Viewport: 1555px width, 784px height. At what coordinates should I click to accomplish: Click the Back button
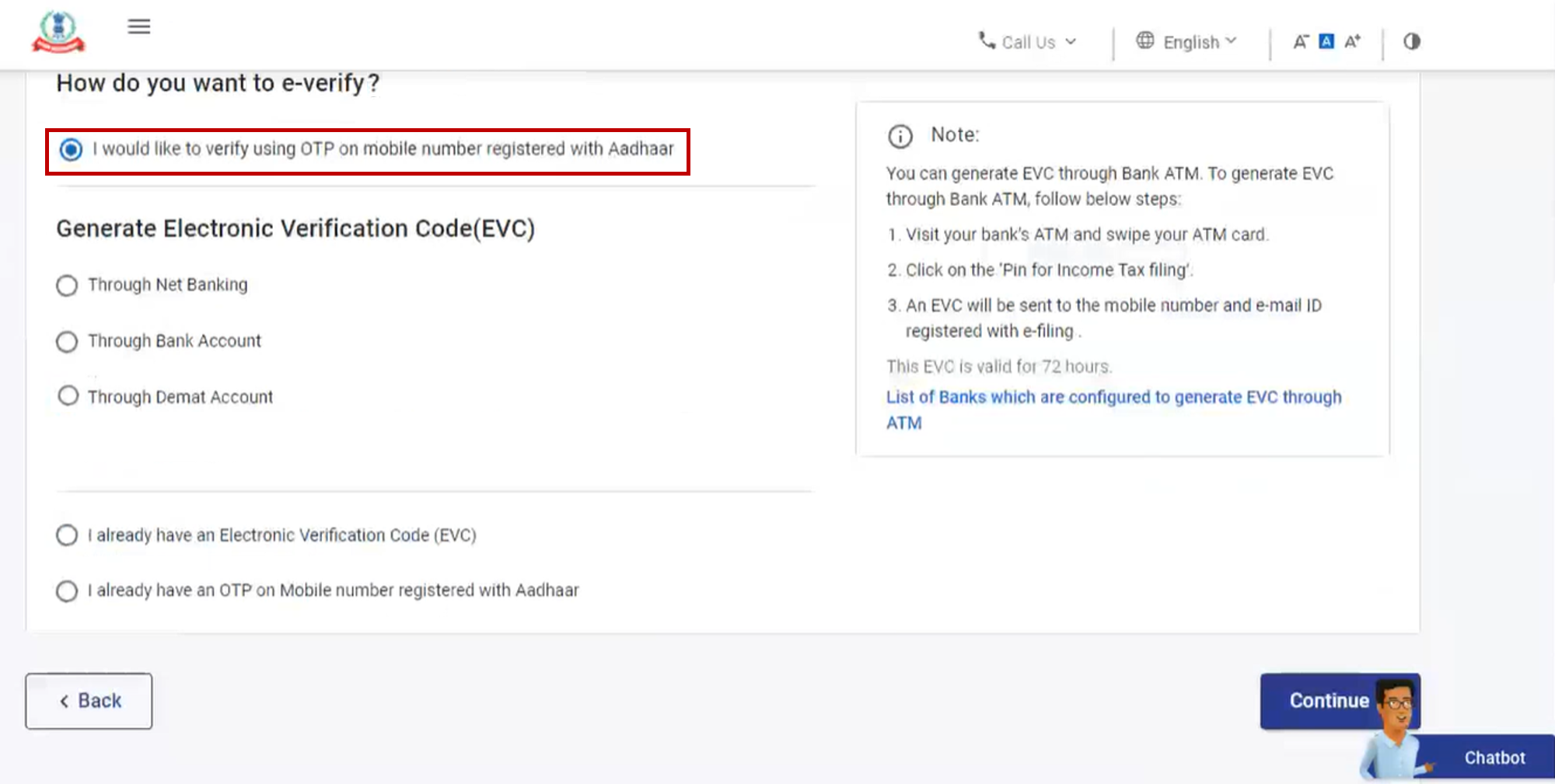88,700
